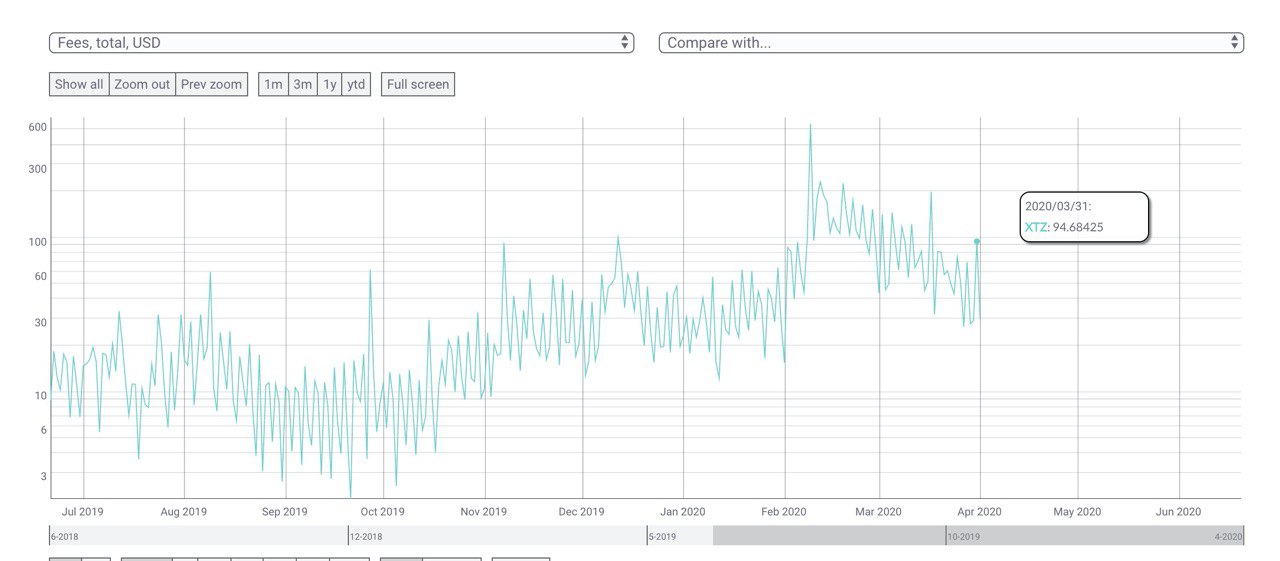The height and width of the screenshot is (561, 1280).
Task: Click the 60 value on the y-axis
Action: pyautogui.click(x=41, y=276)
